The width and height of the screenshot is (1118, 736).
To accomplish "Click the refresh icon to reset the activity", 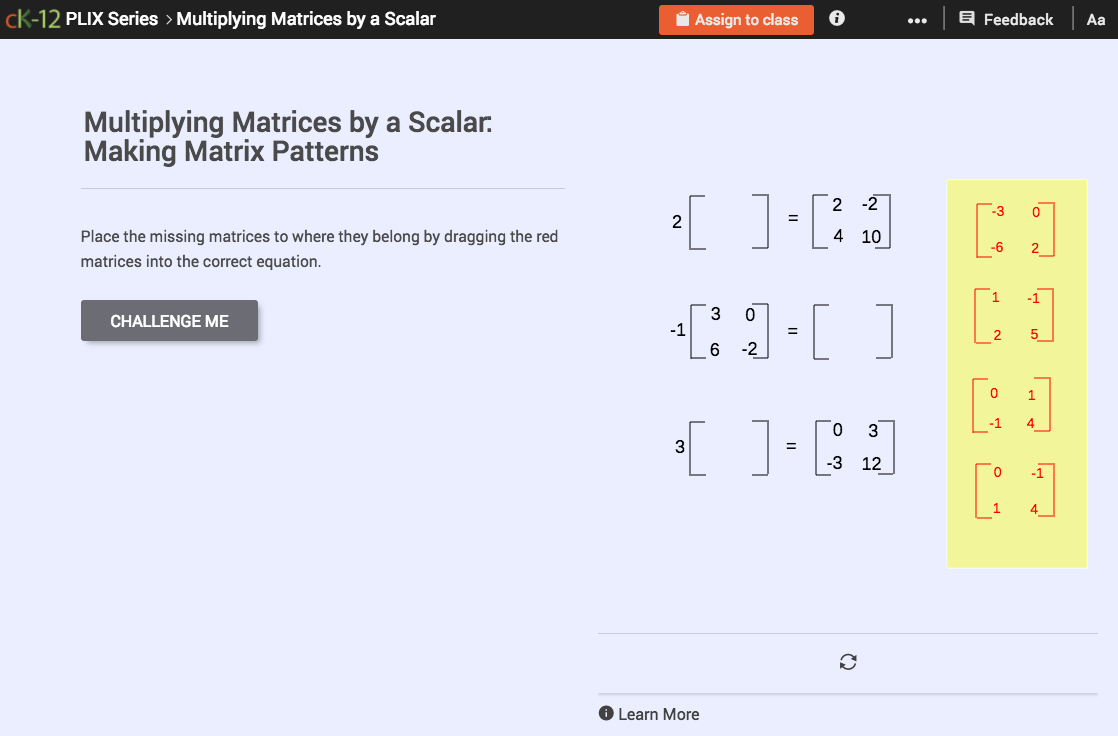I will pyautogui.click(x=847, y=662).
